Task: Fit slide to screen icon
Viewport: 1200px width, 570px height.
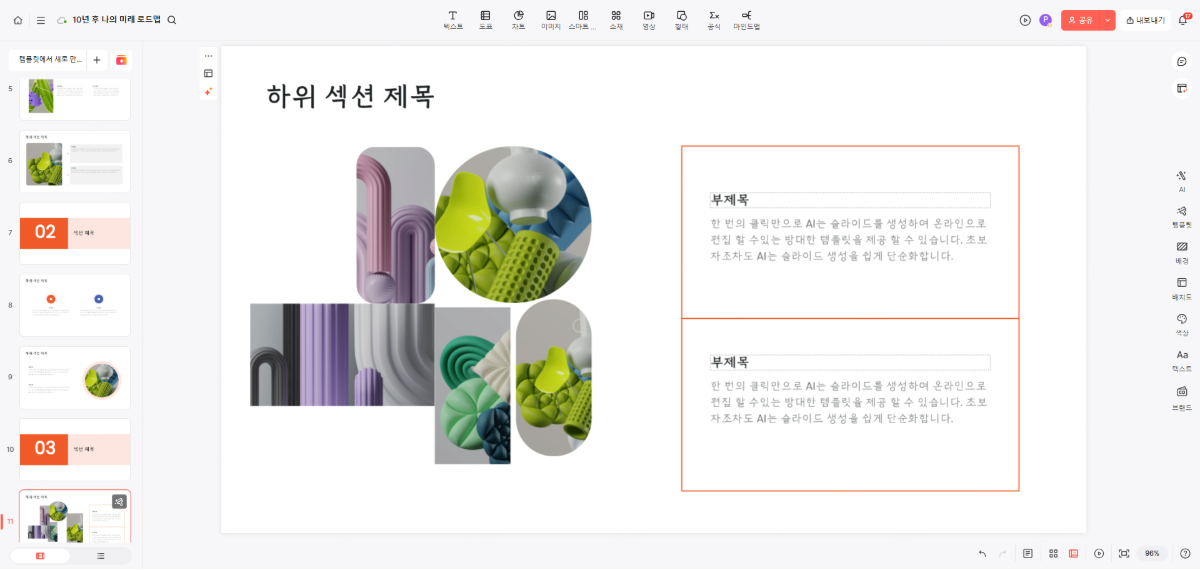Action: 1124,553
